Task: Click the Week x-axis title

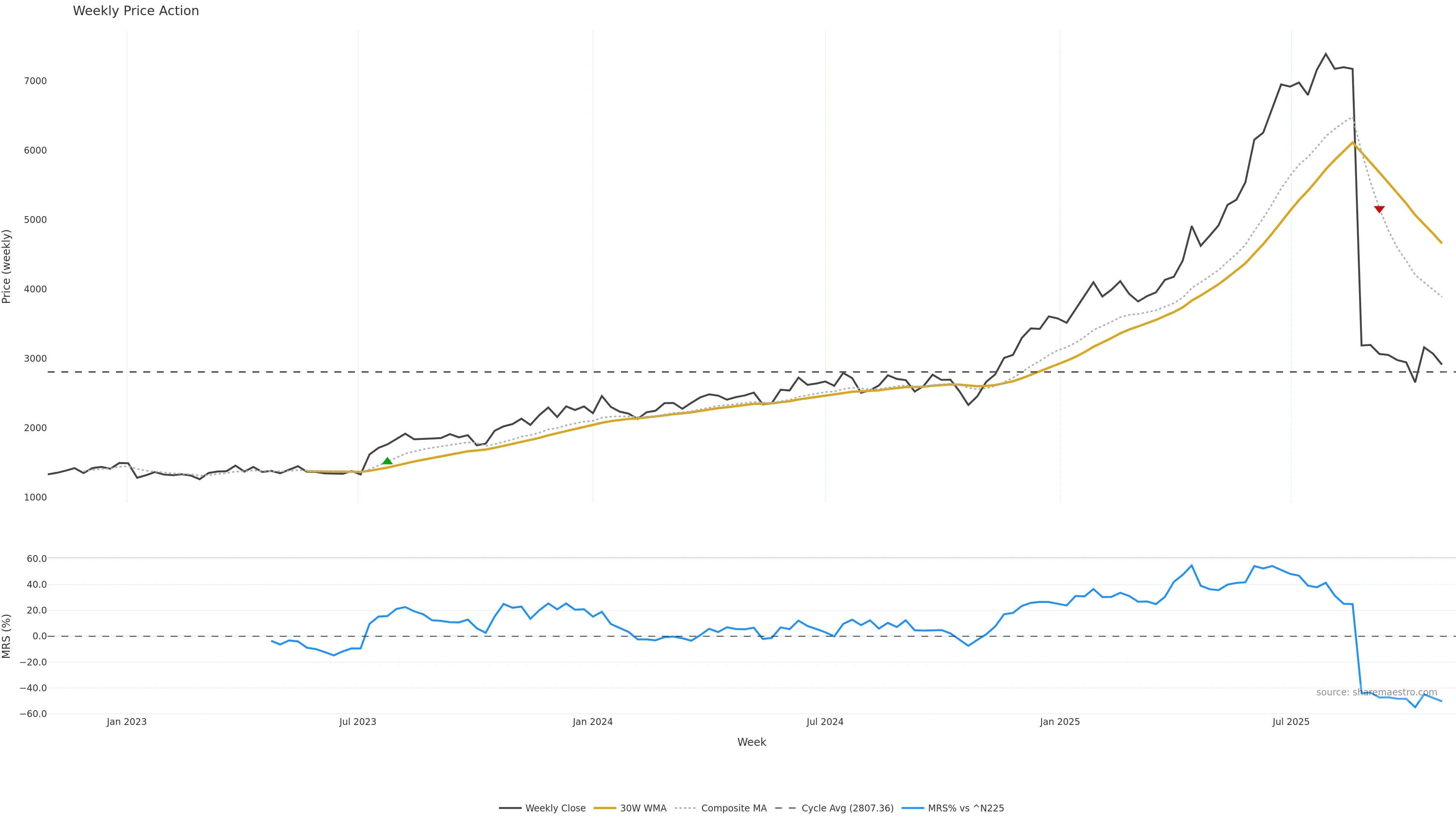Action: (x=751, y=742)
